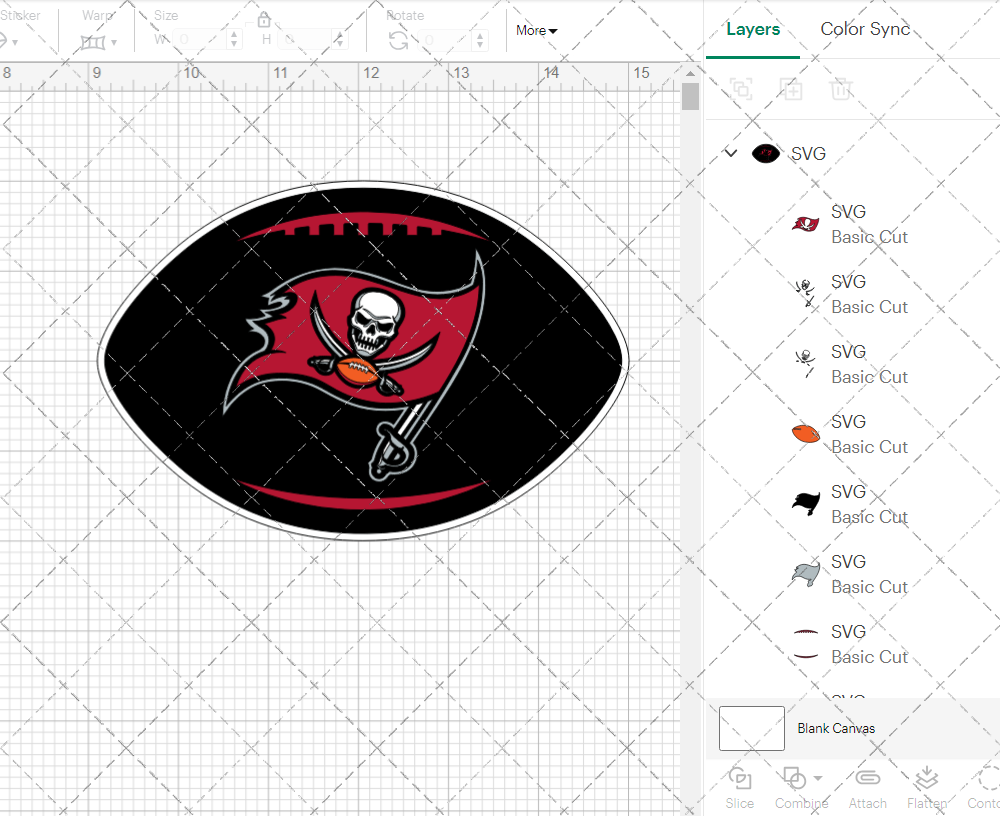1000x816 pixels.
Task: Open the Combine dropdown arrow
Action: (x=818, y=778)
